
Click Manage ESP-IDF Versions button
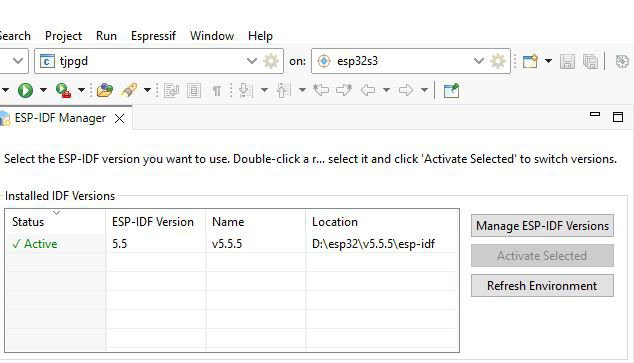click(x=542, y=226)
